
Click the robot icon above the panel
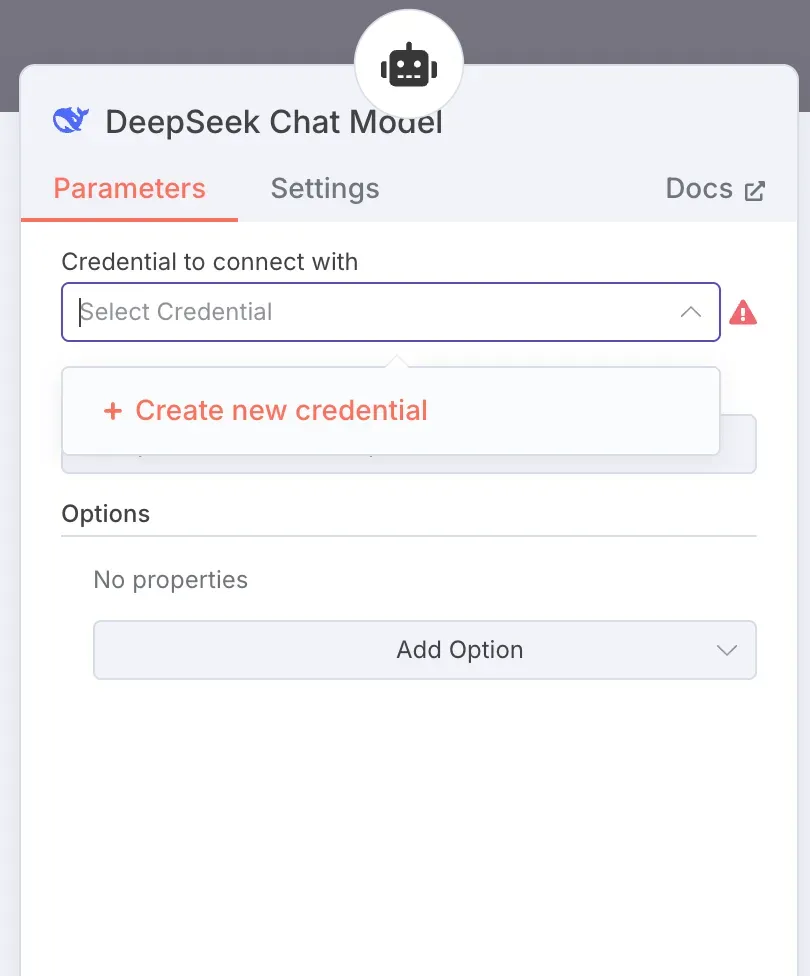408,65
